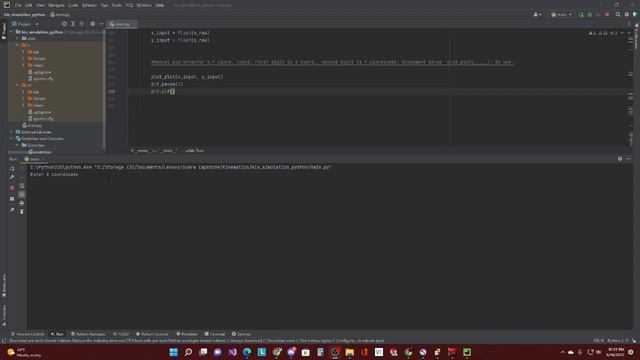640x360 pixels.
Task: Minimize the Run tool window
Action: pos(629,159)
